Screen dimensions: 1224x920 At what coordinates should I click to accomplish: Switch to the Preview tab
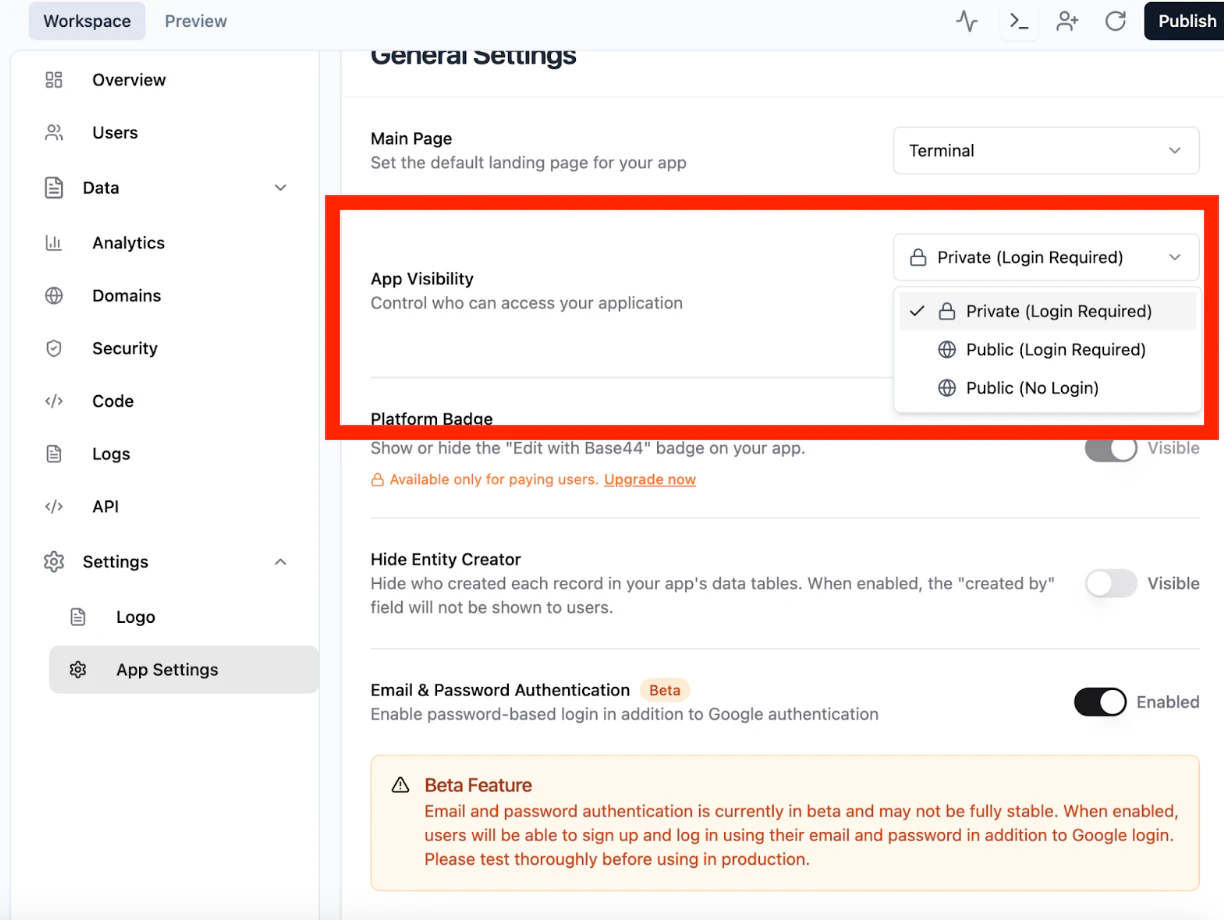tap(196, 21)
